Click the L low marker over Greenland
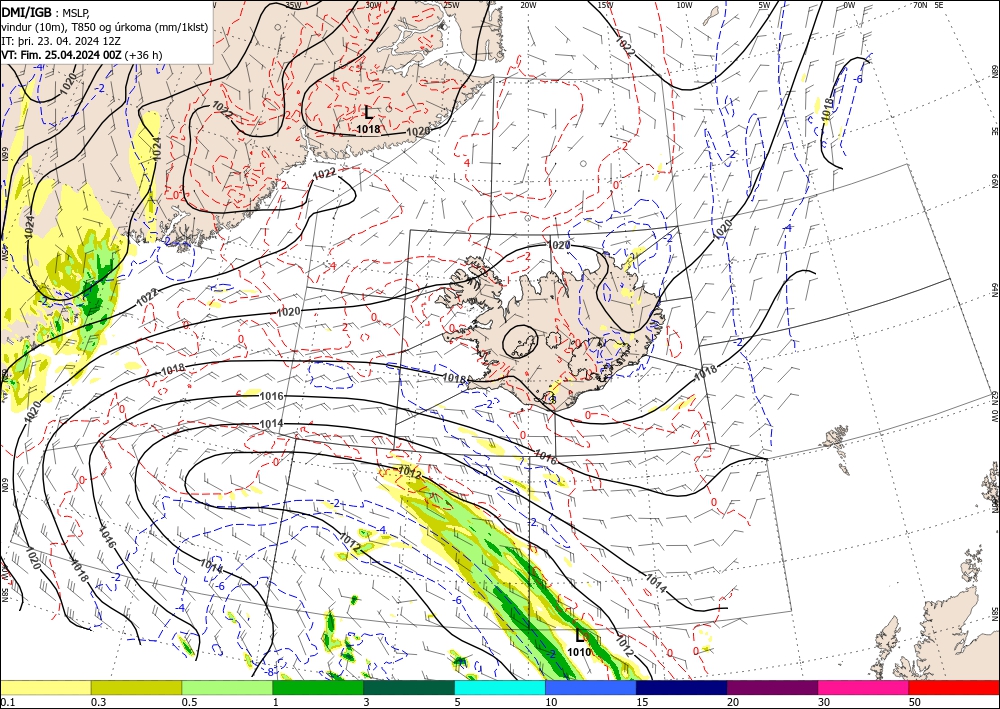The height and width of the screenshot is (709, 1000). [368, 113]
